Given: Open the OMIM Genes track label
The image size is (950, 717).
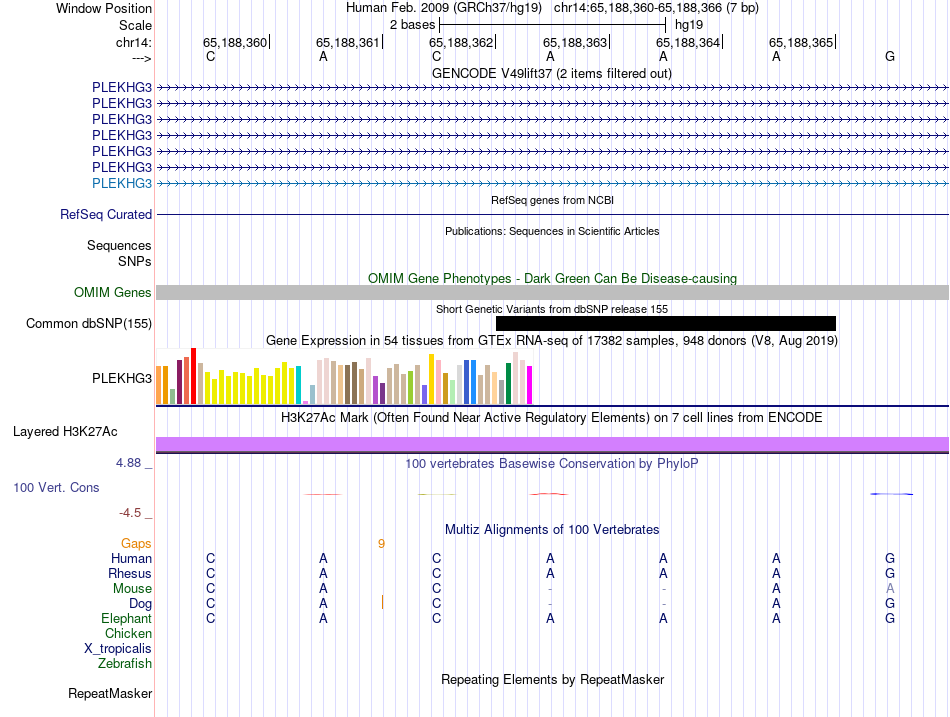Looking at the screenshot, I should coord(113,292).
